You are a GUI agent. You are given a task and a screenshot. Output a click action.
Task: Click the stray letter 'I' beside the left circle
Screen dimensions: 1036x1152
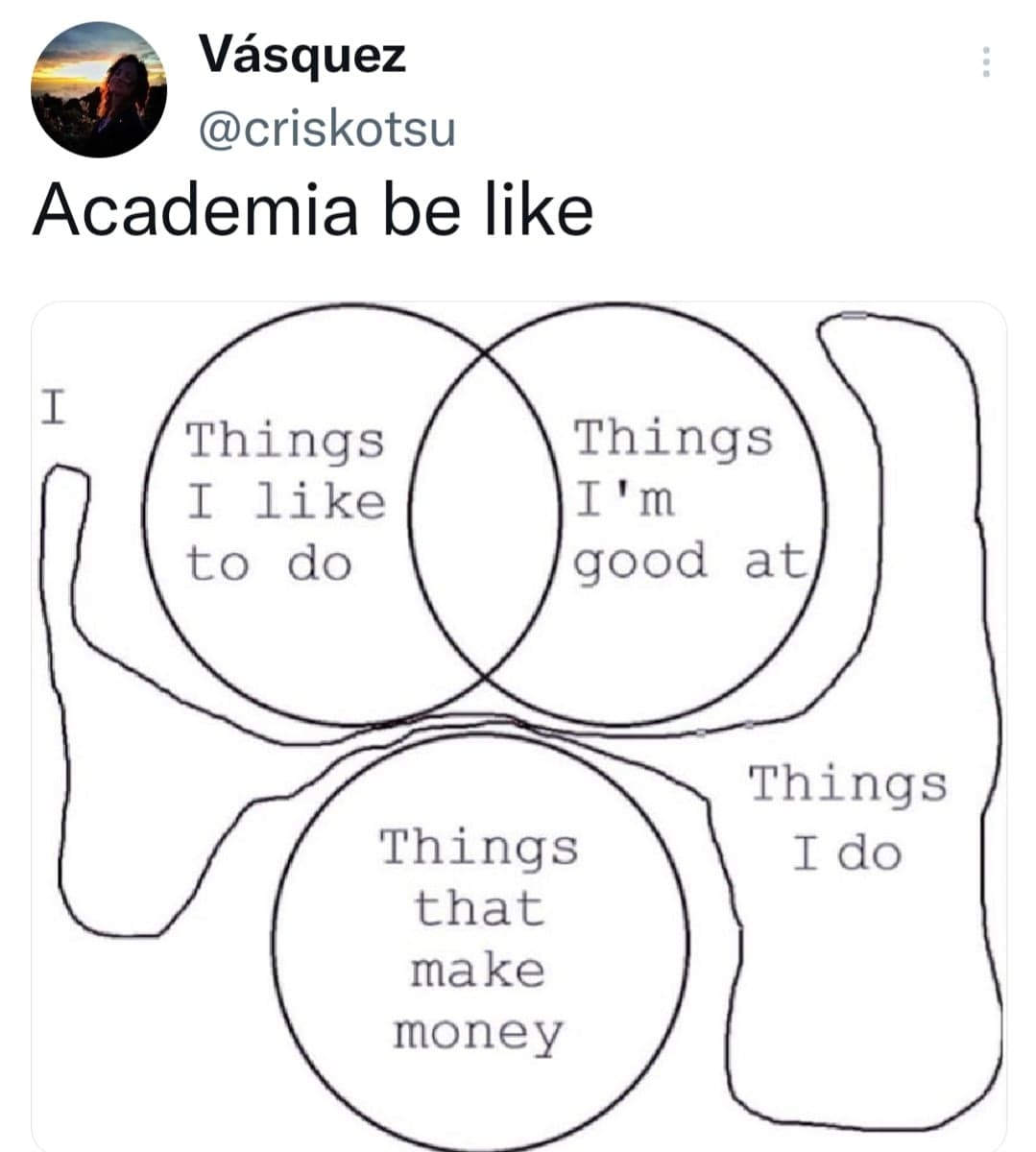pyautogui.click(x=53, y=407)
